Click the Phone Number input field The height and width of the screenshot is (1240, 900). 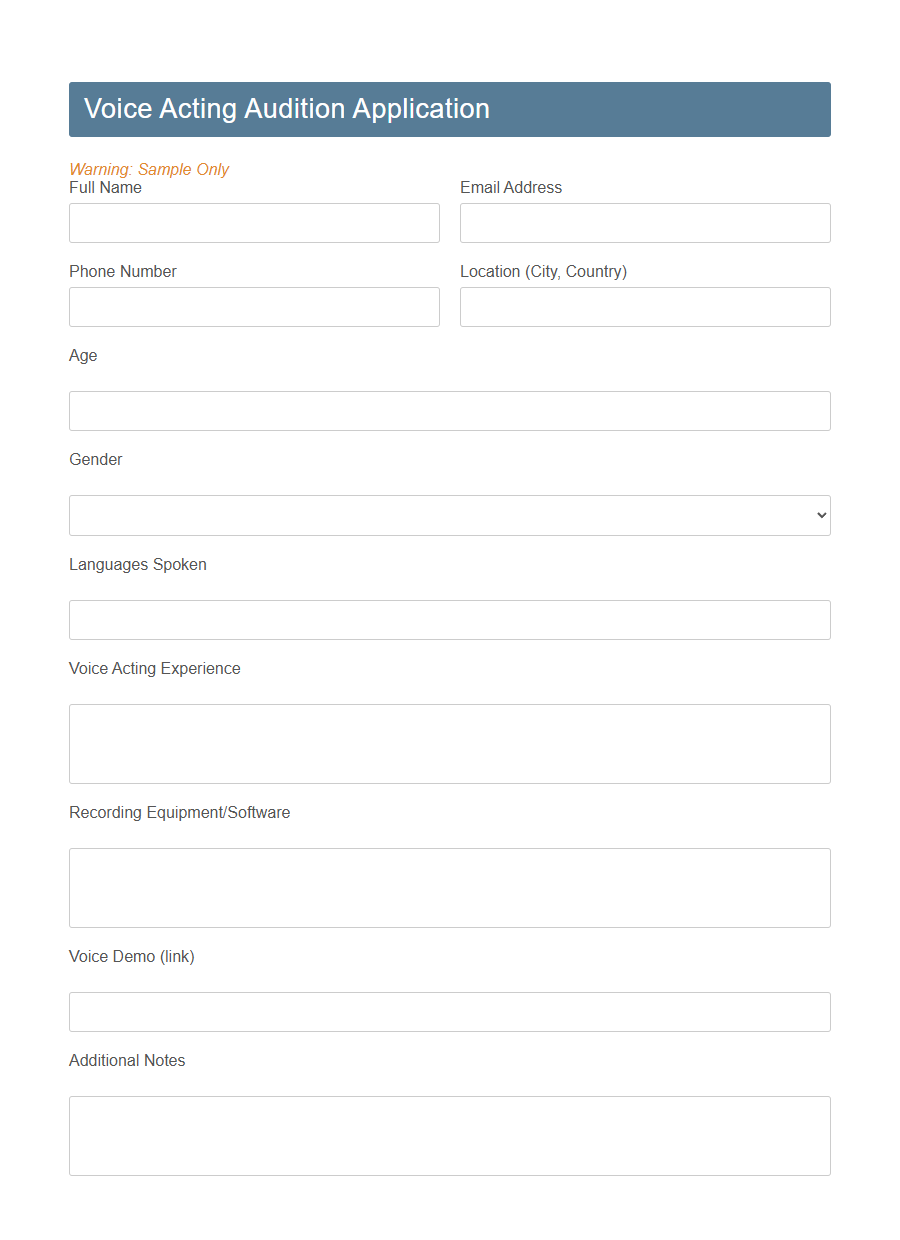point(254,306)
